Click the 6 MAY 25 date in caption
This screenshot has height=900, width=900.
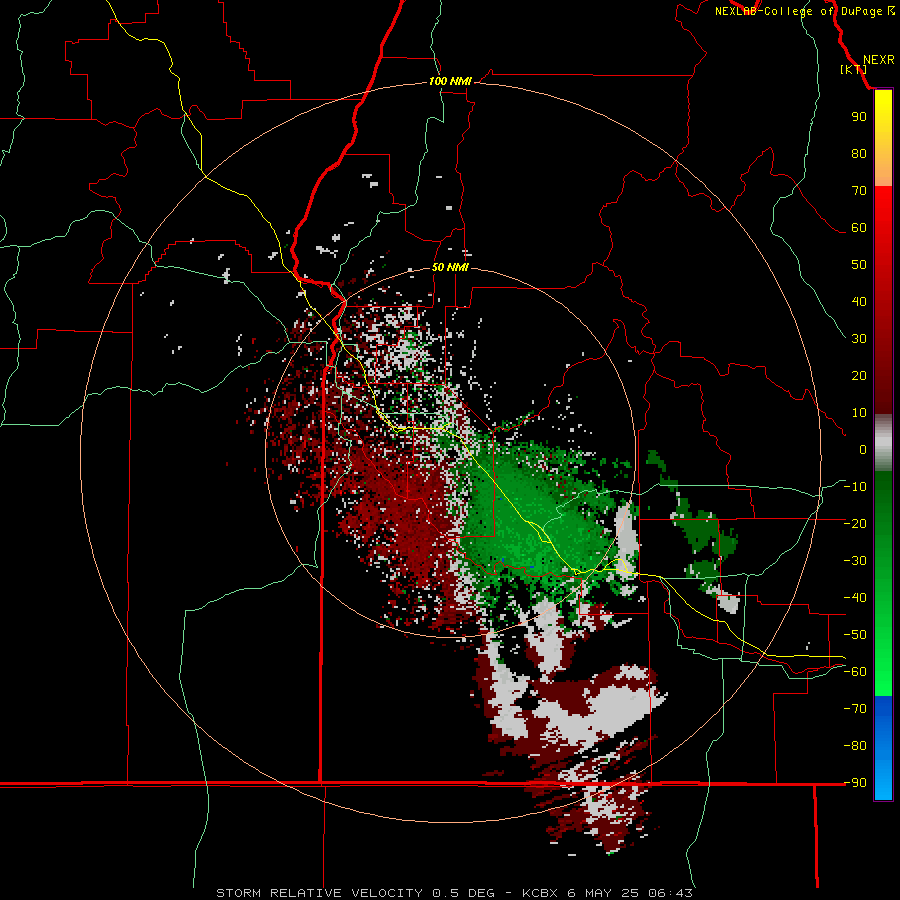click(x=603, y=893)
